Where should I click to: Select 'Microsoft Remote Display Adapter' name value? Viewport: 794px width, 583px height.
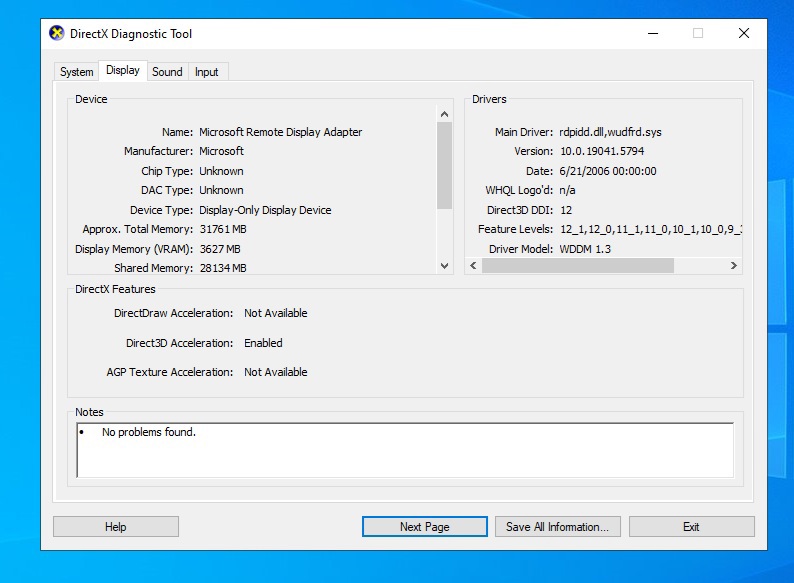[281, 132]
